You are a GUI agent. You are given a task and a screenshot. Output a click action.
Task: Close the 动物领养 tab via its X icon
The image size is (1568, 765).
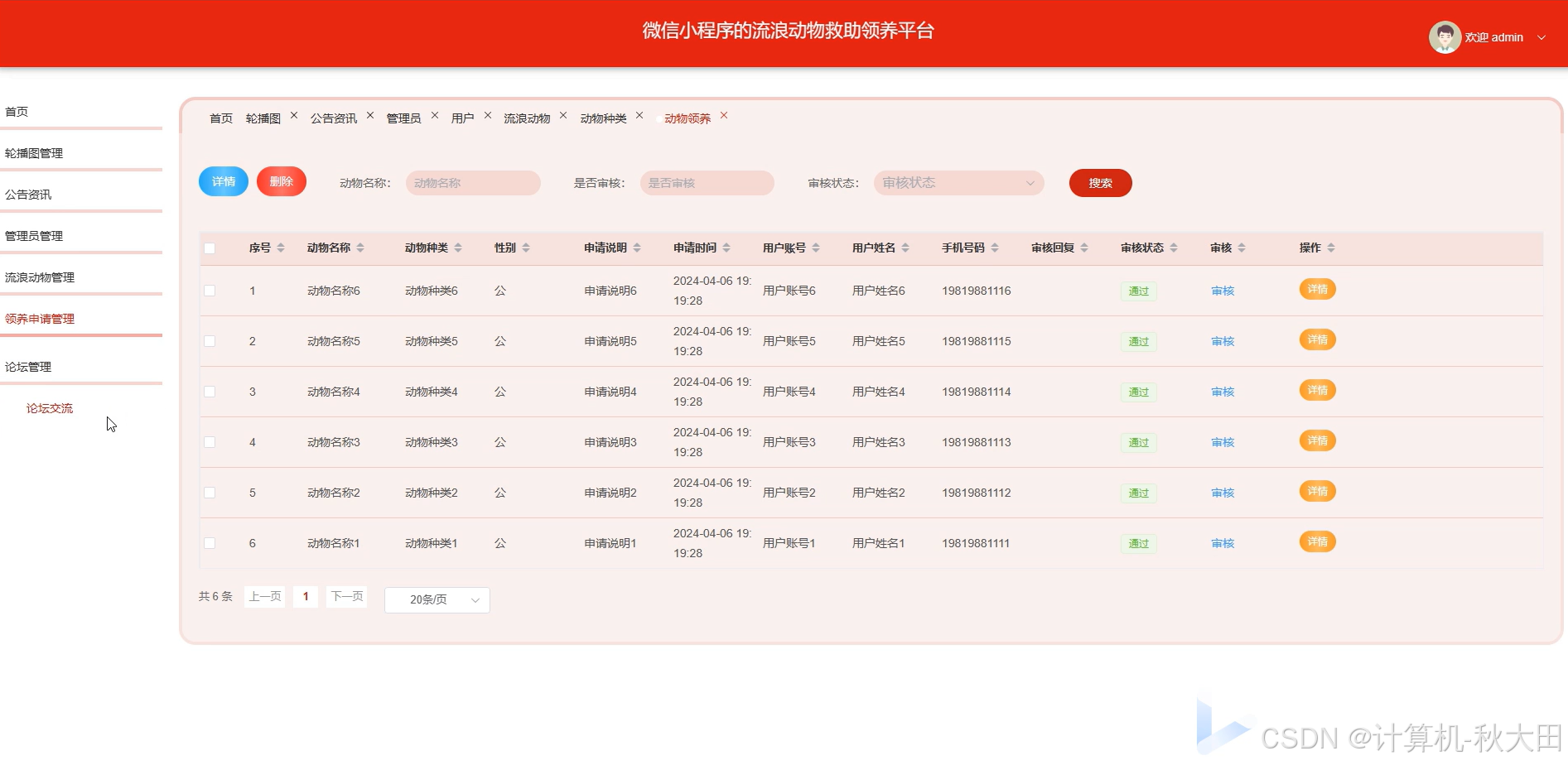point(724,116)
